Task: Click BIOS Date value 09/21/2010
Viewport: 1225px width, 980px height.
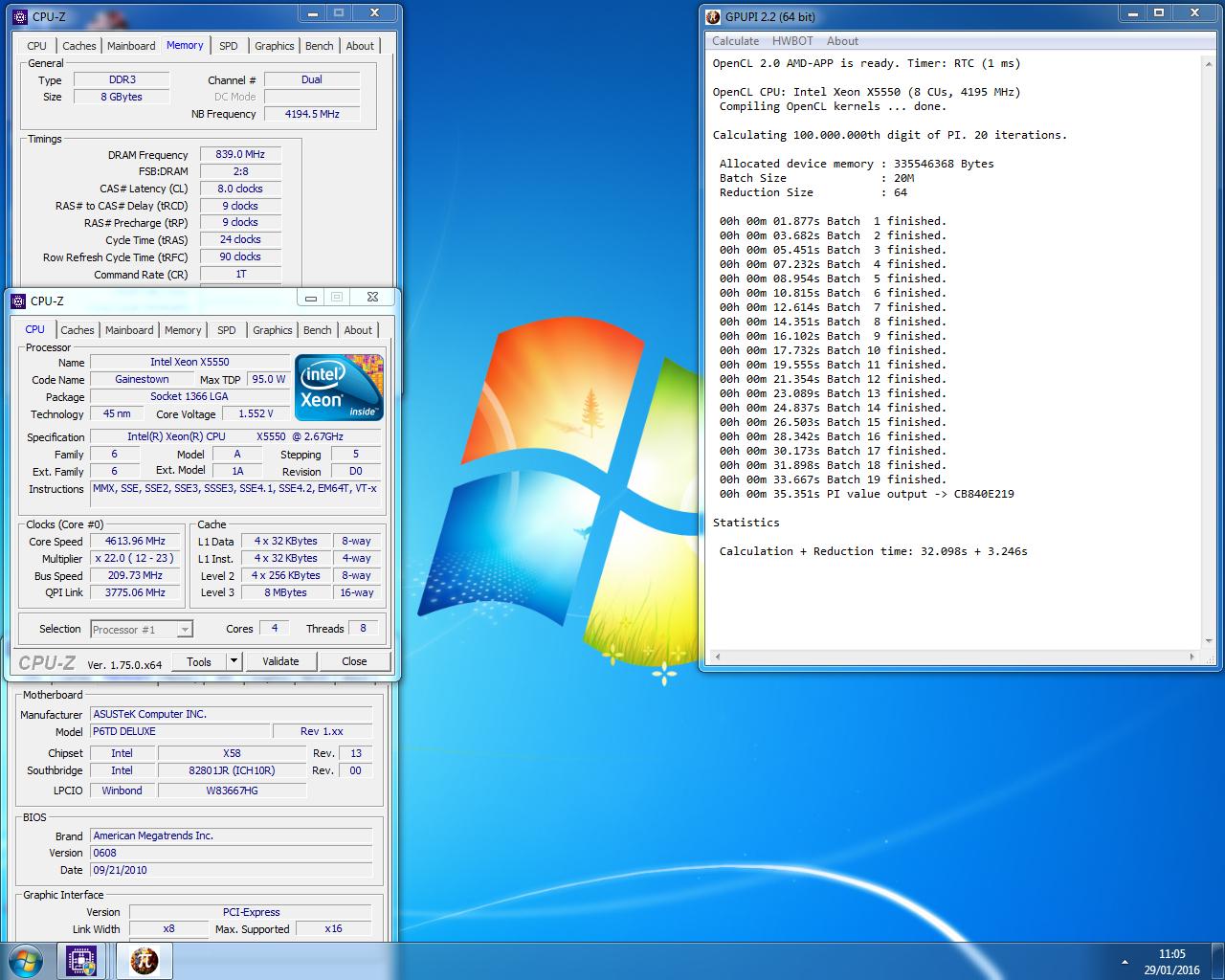Action: pyautogui.click(x=231, y=870)
